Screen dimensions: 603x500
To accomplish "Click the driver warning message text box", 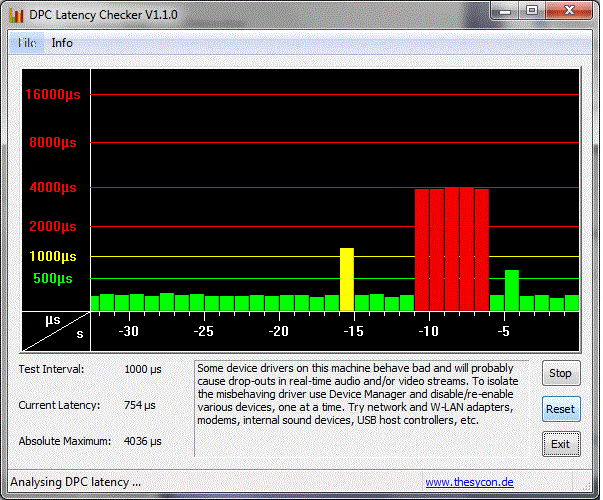I will click(x=362, y=408).
